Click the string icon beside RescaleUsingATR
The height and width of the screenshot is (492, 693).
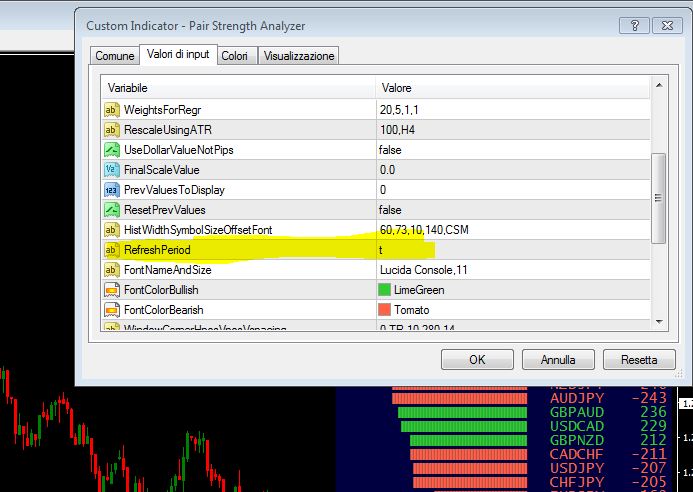[x=111, y=130]
